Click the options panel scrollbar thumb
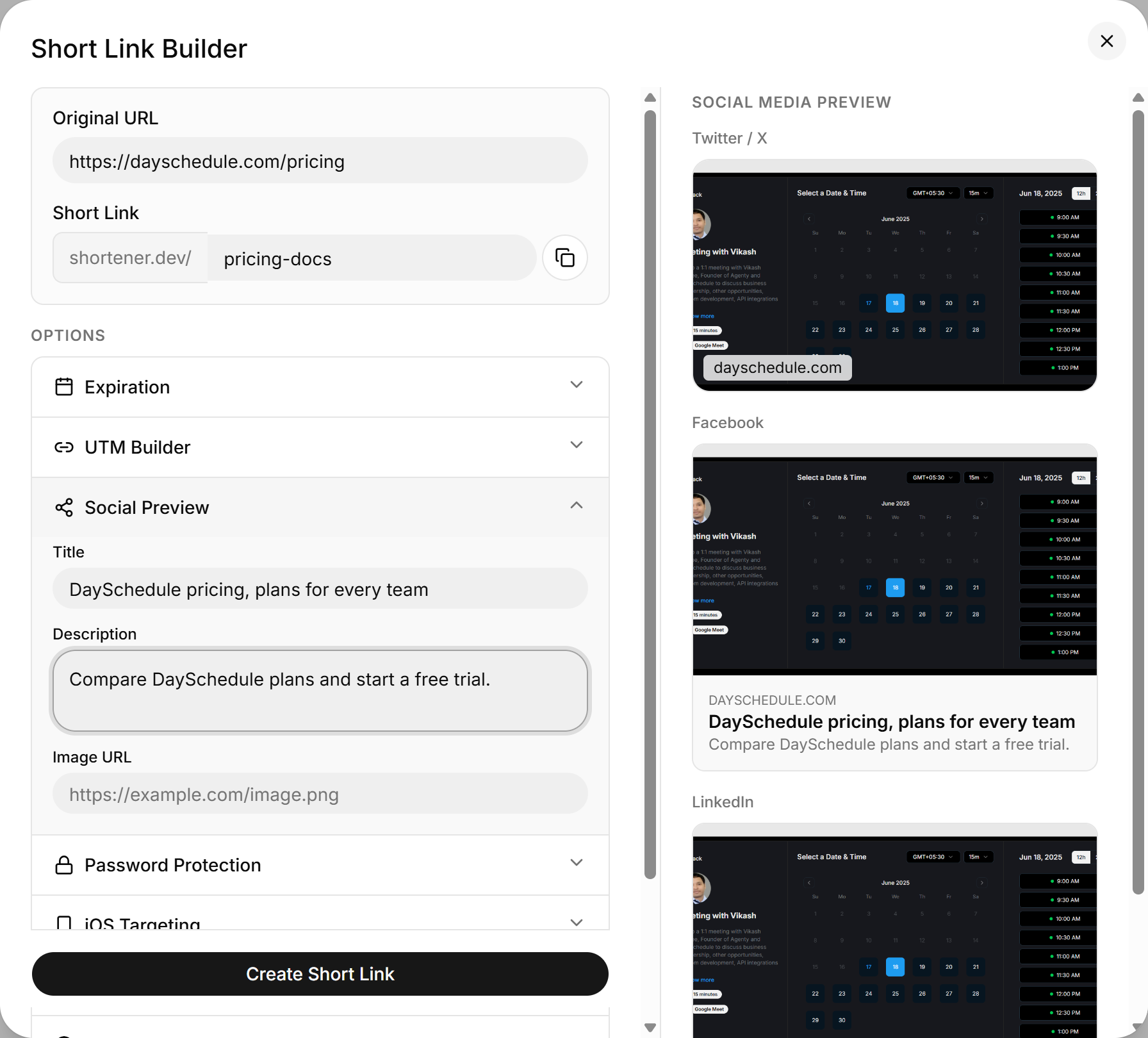The image size is (1148, 1038). (x=650, y=495)
